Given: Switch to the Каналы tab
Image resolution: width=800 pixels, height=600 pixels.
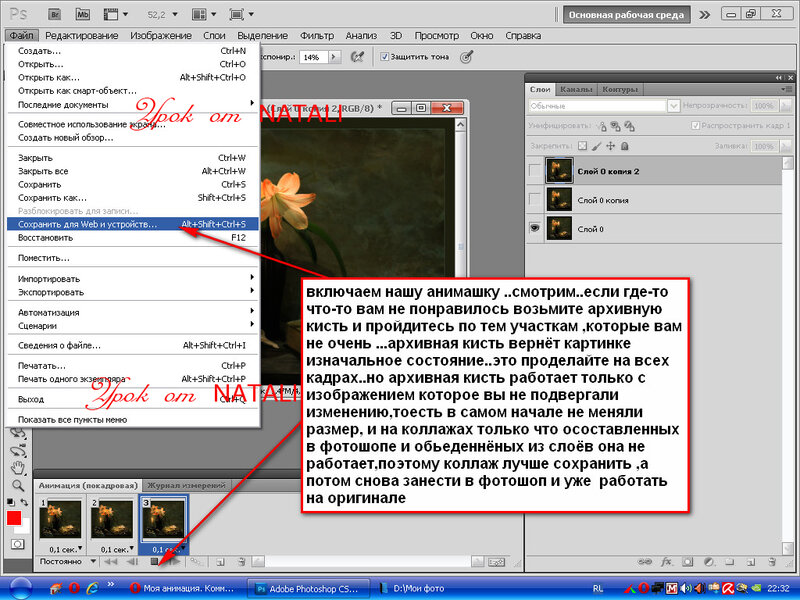Looking at the screenshot, I should [575, 90].
